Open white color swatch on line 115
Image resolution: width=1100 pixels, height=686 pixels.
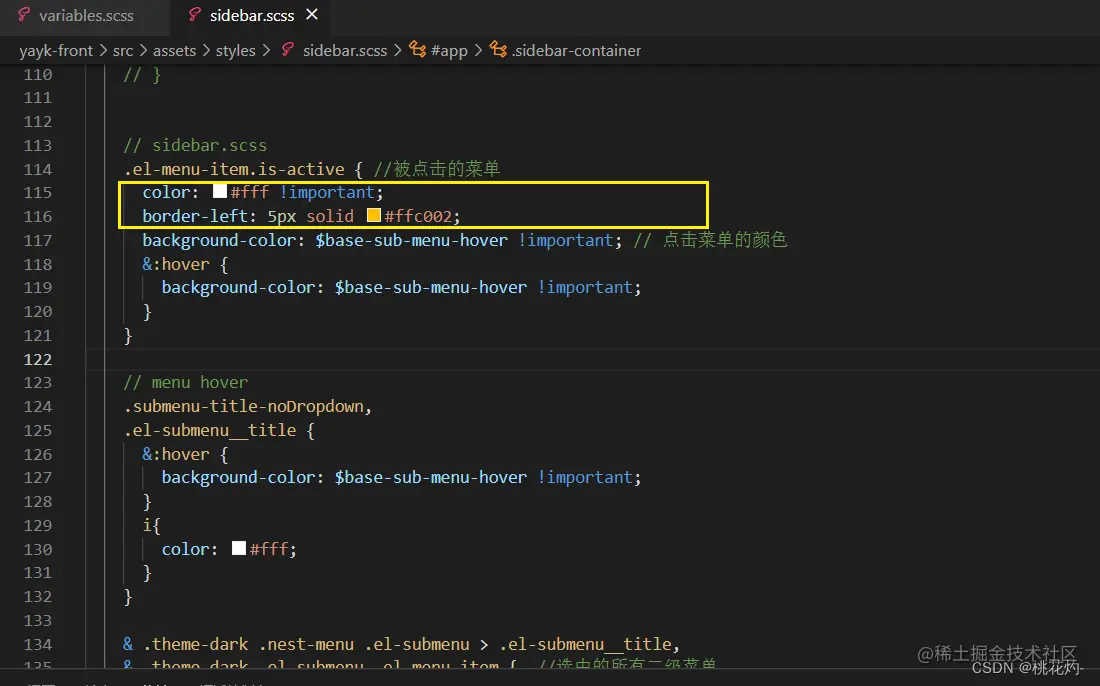[x=220, y=191]
